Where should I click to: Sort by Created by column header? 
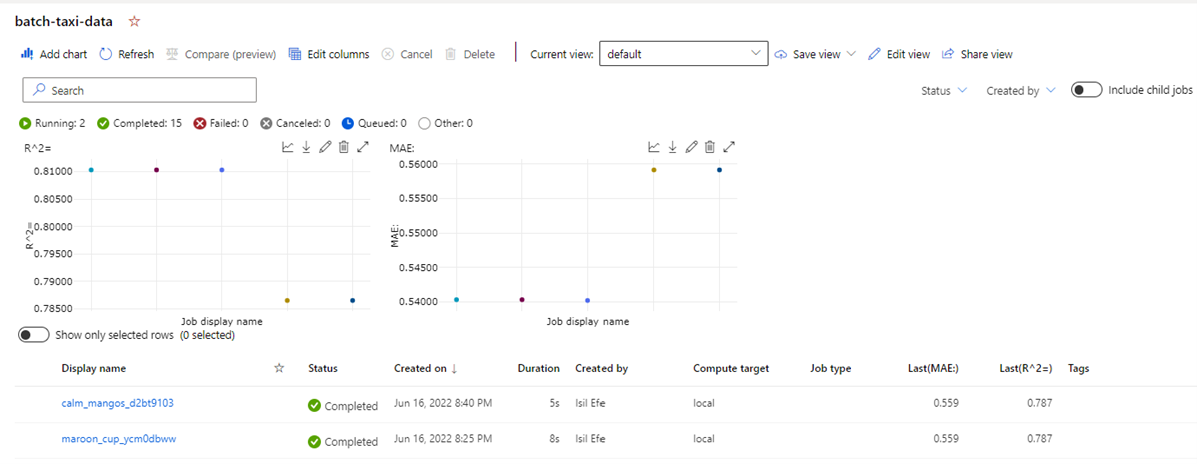(602, 368)
